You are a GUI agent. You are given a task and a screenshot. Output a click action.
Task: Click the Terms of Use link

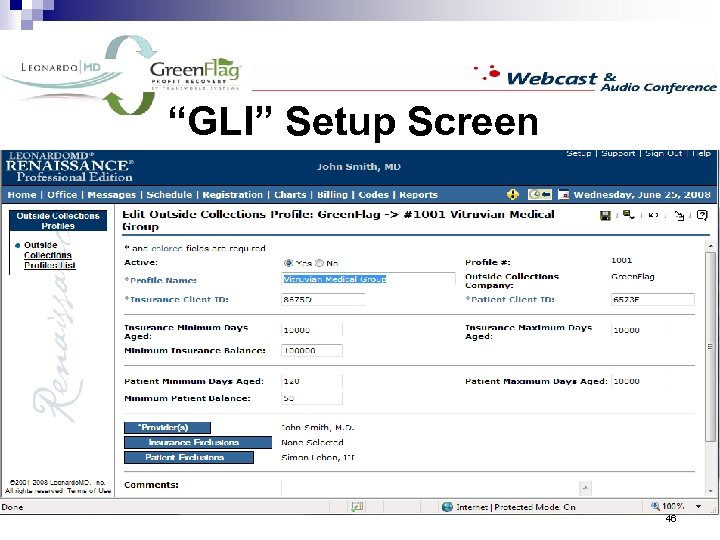click(89, 491)
